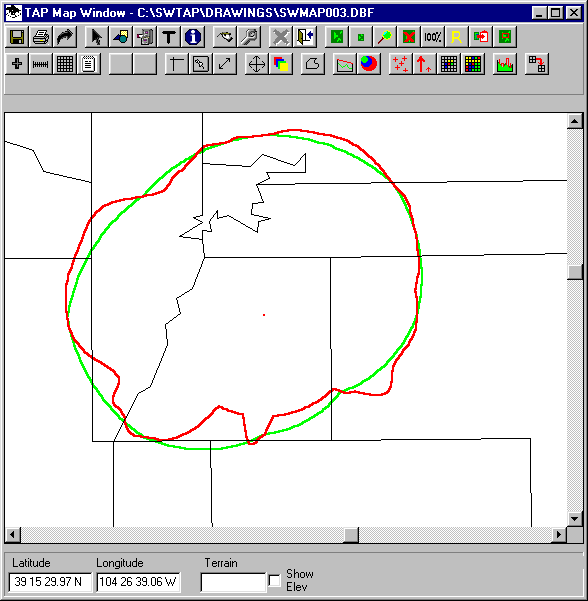Select the Text tool icon
This screenshot has height=601, width=588.
point(169,37)
